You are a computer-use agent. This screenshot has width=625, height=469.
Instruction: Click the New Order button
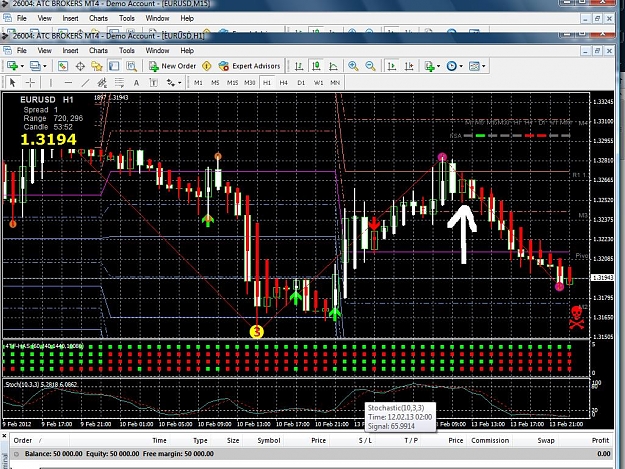tap(172, 66)
